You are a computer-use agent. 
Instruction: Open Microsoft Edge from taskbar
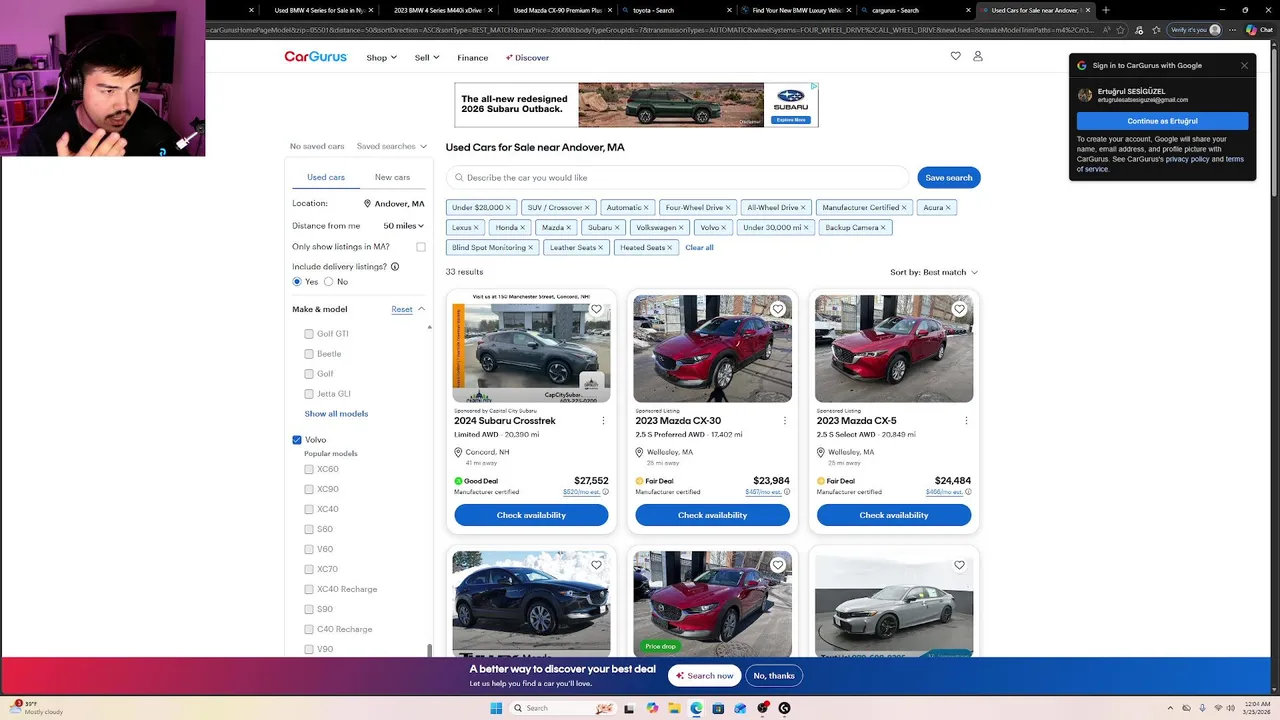click(696, 708)
